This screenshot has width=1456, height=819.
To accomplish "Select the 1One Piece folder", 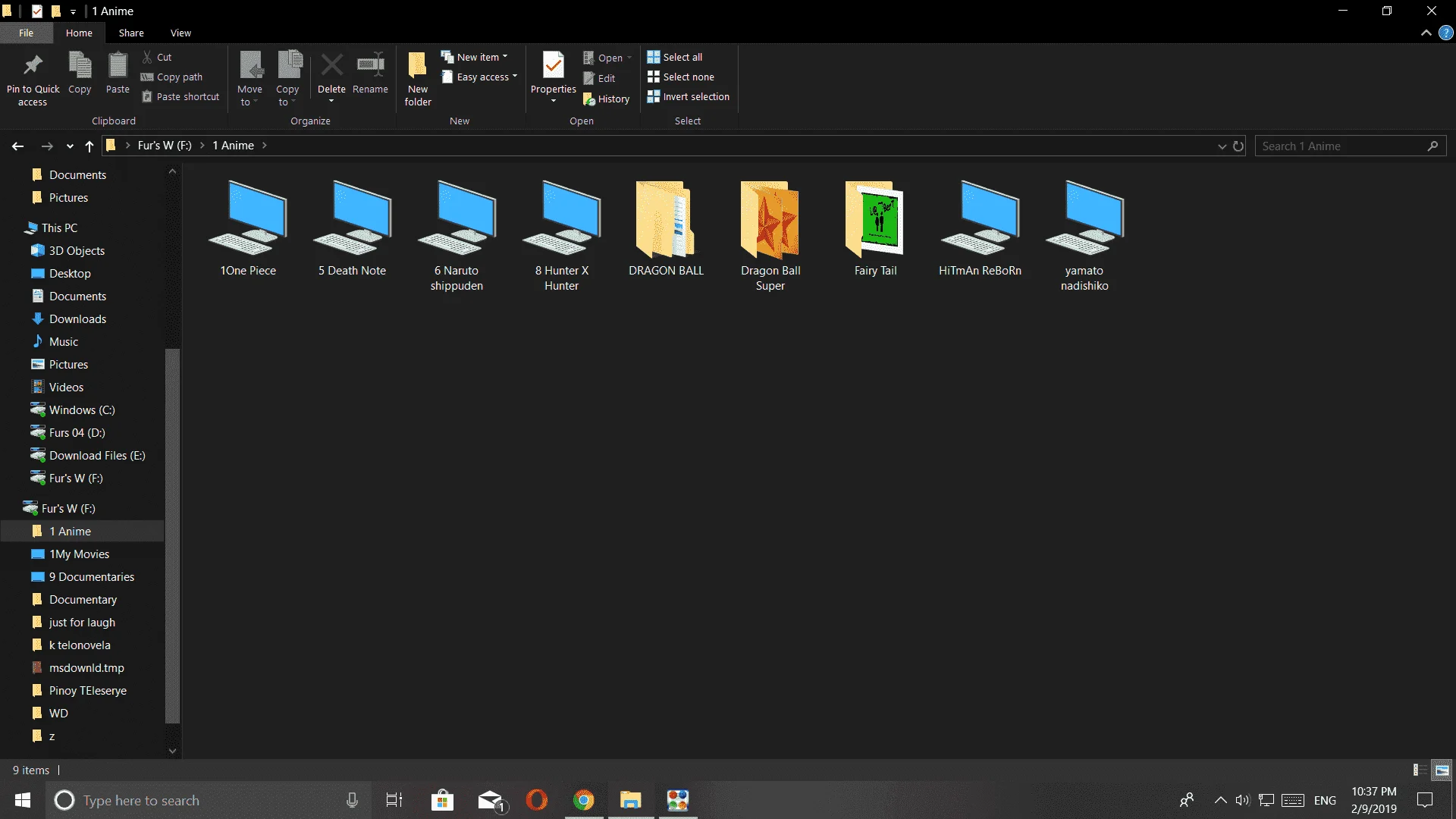I will click(248, 229).
